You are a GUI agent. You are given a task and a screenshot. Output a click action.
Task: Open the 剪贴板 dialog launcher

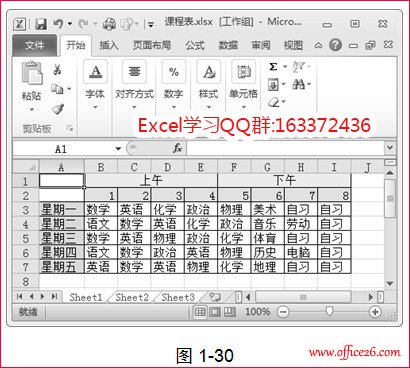70,128
